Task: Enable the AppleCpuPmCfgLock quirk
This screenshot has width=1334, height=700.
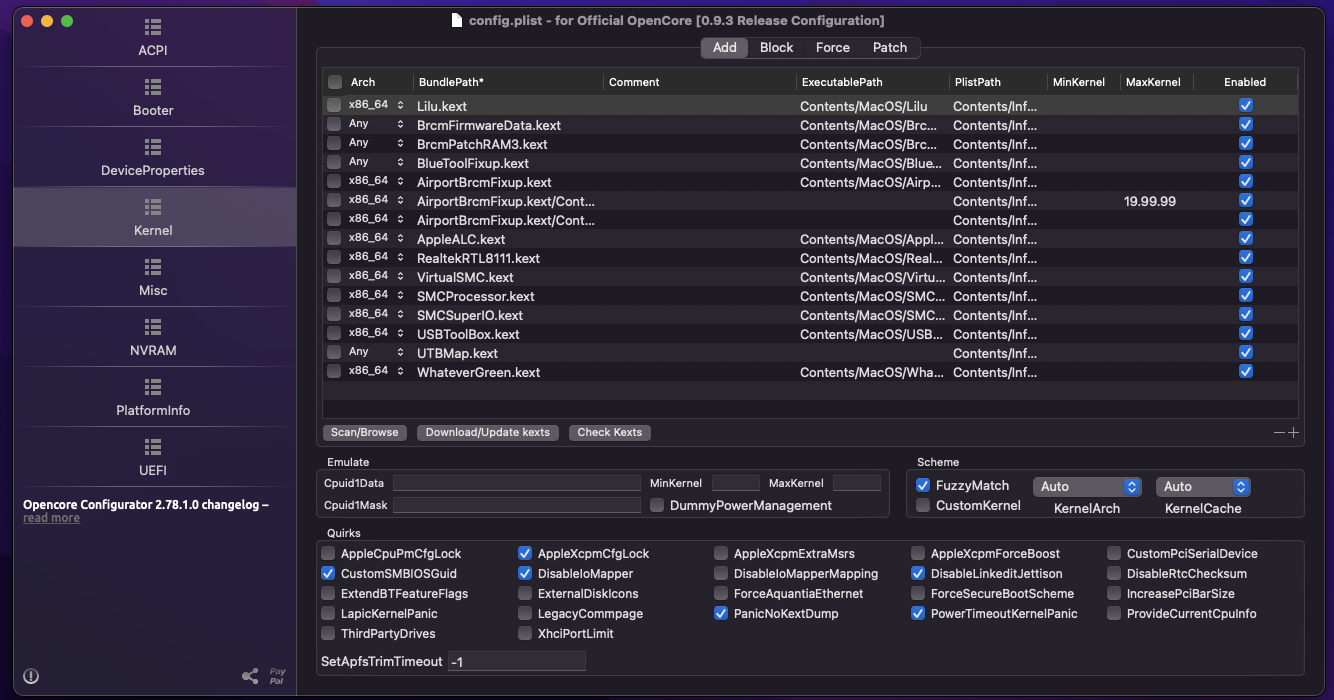Action: (x=329, y=554)
